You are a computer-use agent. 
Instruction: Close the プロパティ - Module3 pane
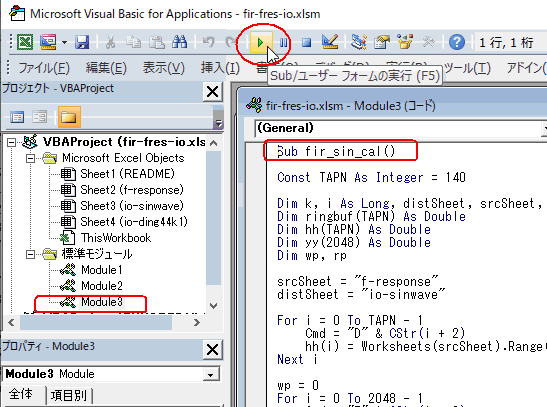[213, 350]
